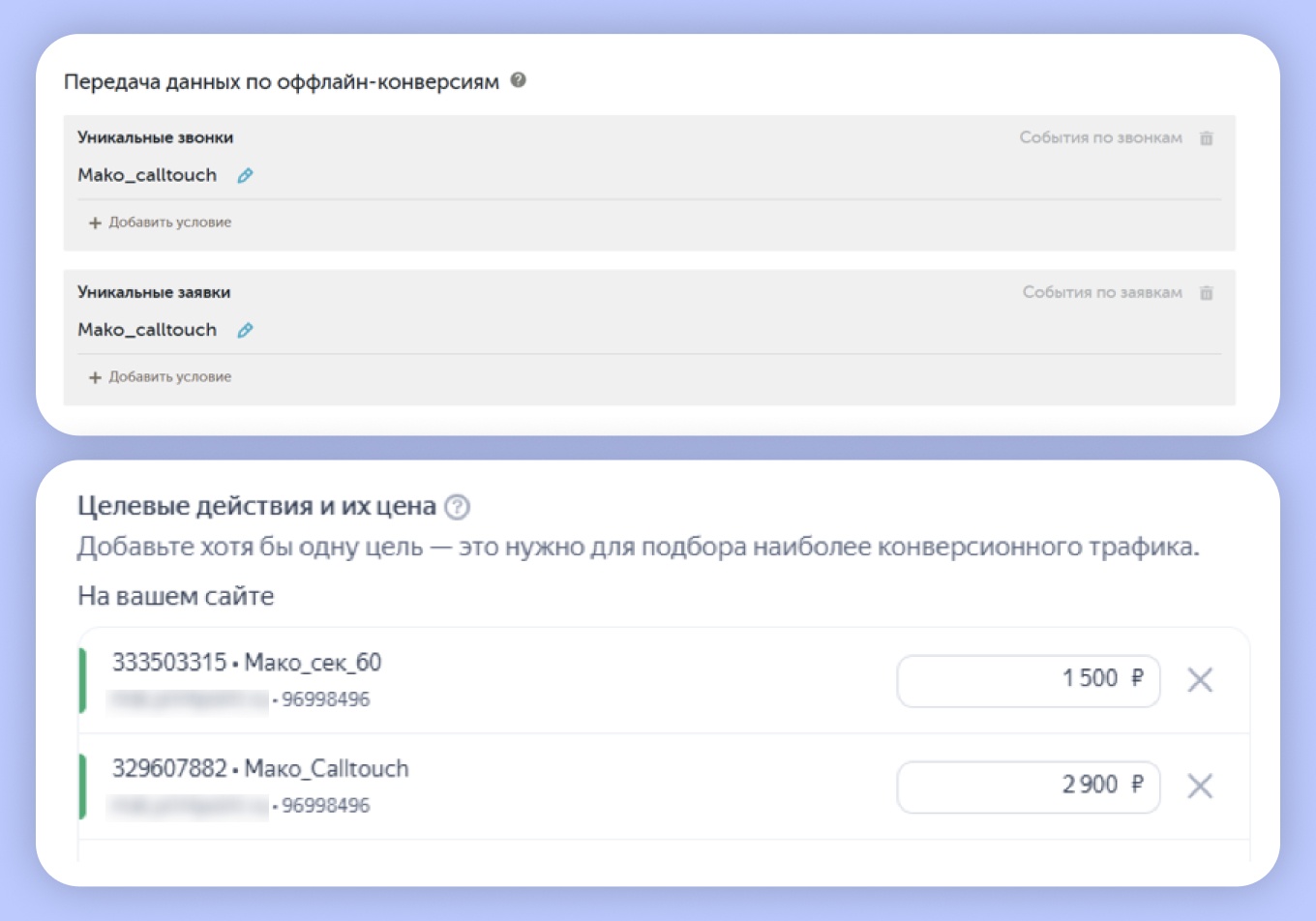Click the События по звонкам label

coord(1101,137)
